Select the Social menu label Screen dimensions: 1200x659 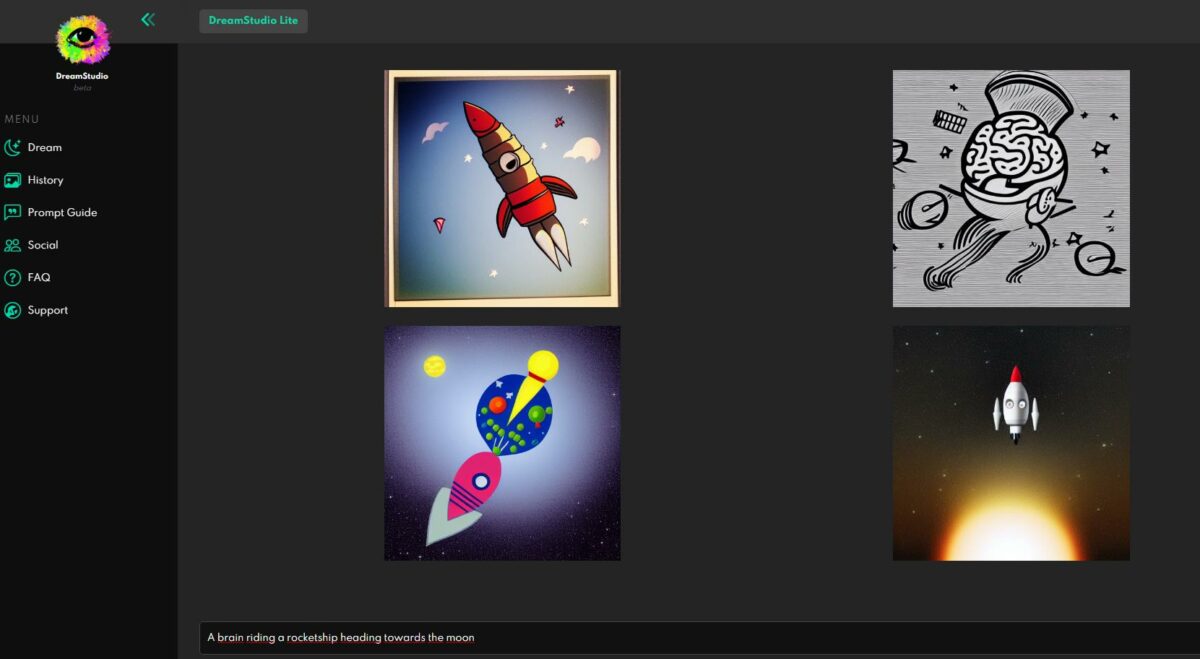point(43,245)
